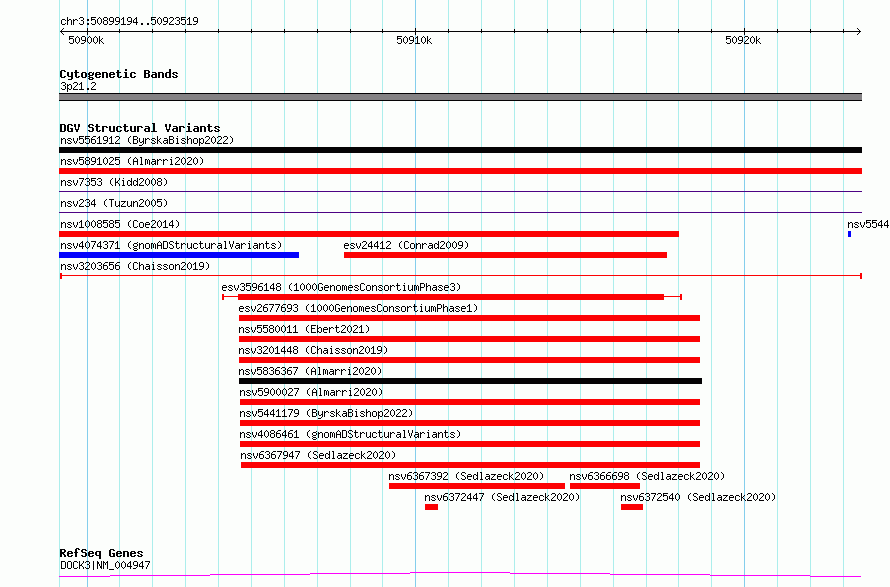Image resolution: width=890 pixels, height=587 pixels.
Task: Click the DOCK3|NM_004947 gene label
Action: pos(105,565)
